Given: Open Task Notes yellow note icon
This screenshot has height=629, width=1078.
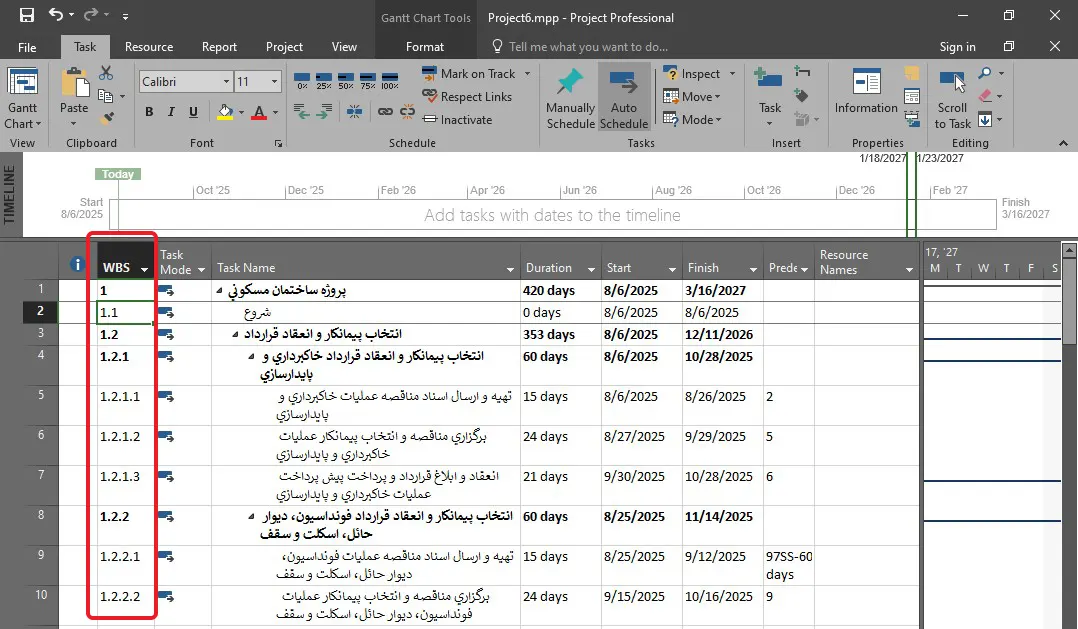Looking at the screenshot, I should pyautogui.click(x=912, y=73).
